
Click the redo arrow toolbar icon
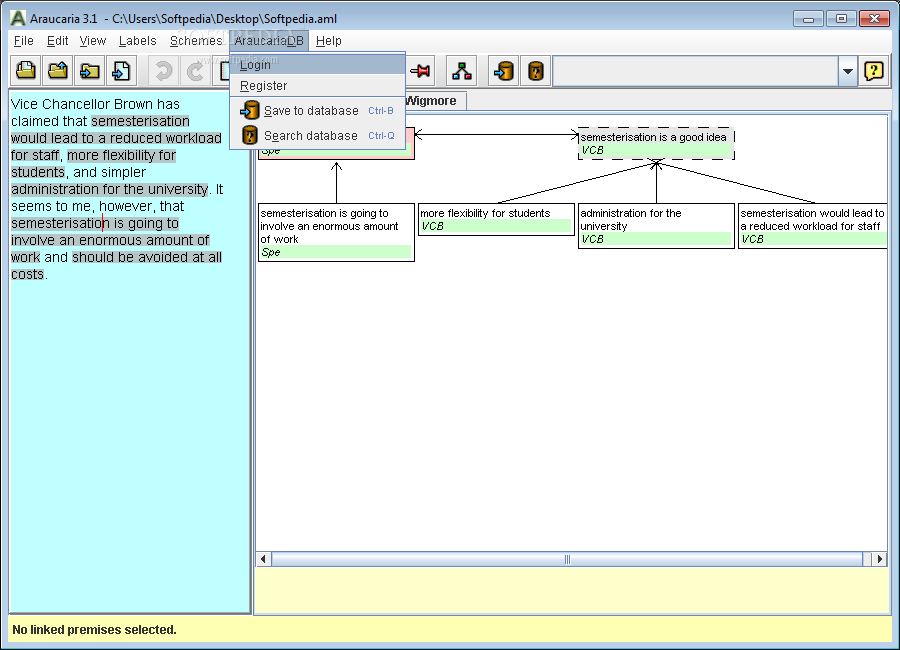pos(195,71)
